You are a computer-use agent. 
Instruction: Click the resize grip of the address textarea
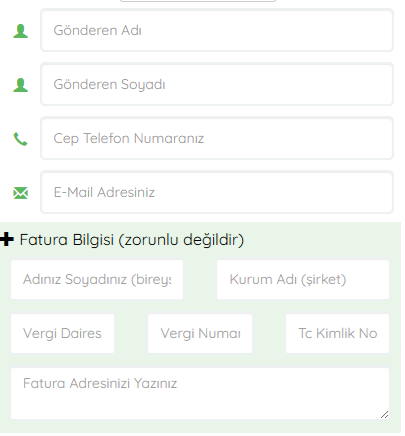click(385, 415)
